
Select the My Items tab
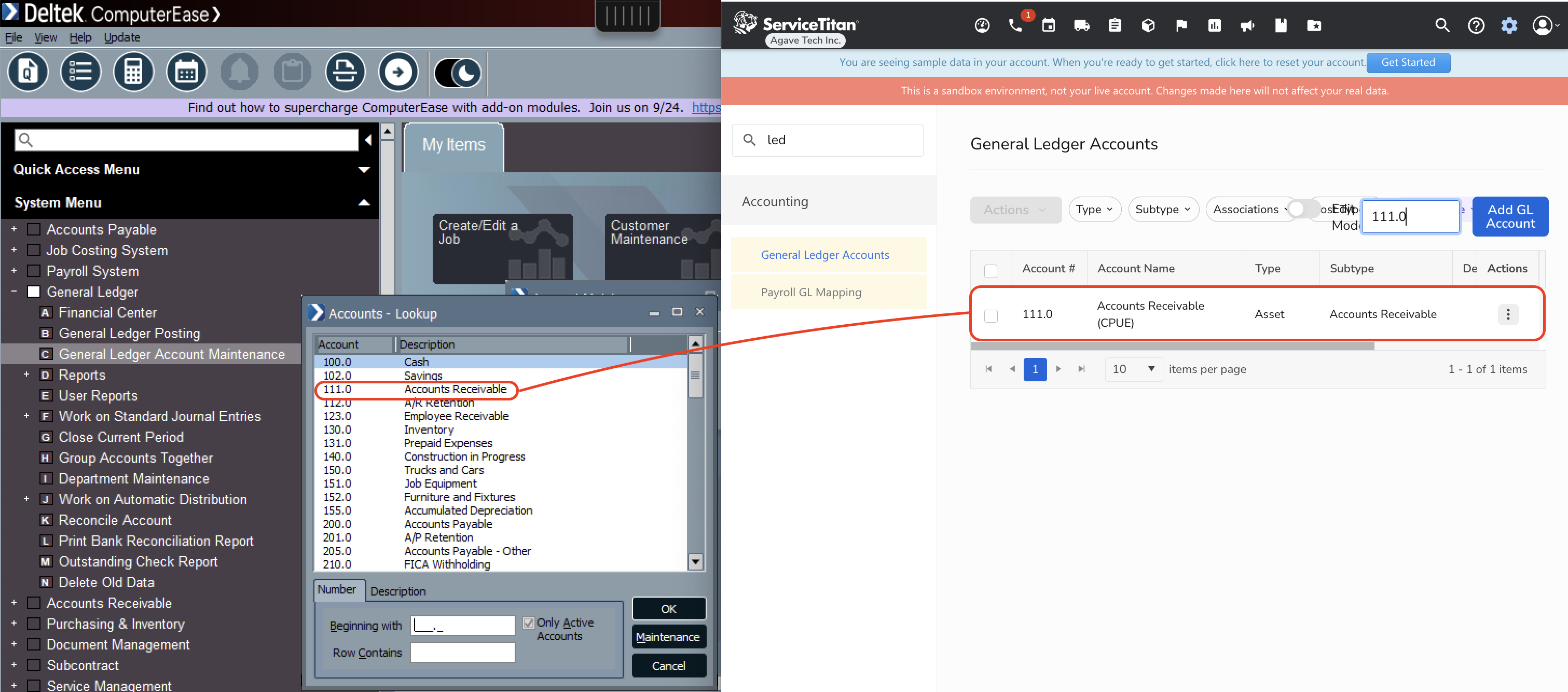(x=453, y=145)
